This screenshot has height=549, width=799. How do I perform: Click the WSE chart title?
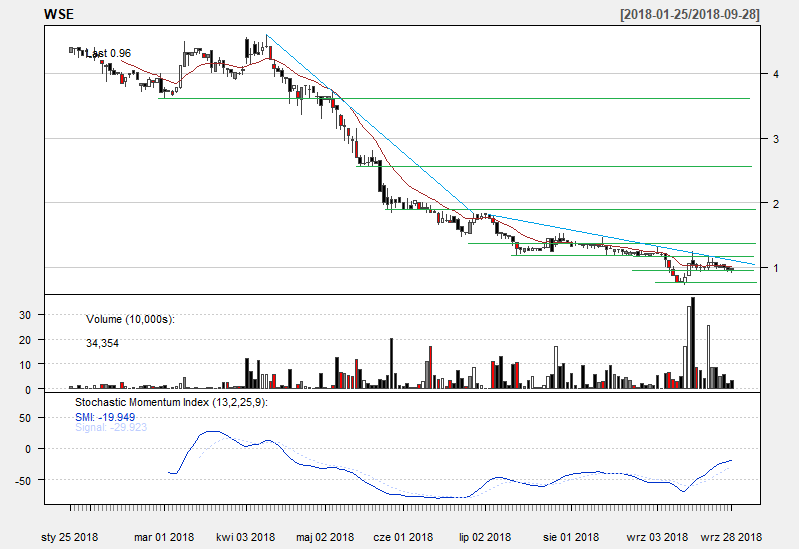tap(59, 14)
